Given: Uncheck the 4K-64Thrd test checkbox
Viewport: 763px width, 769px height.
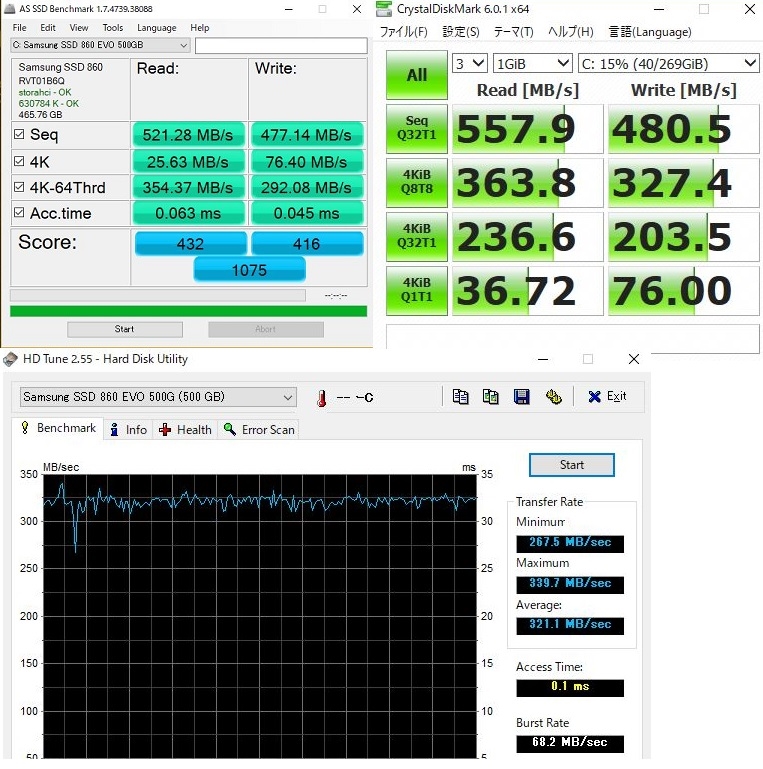Looking at the screenshot, I should (x=19, y=187).
